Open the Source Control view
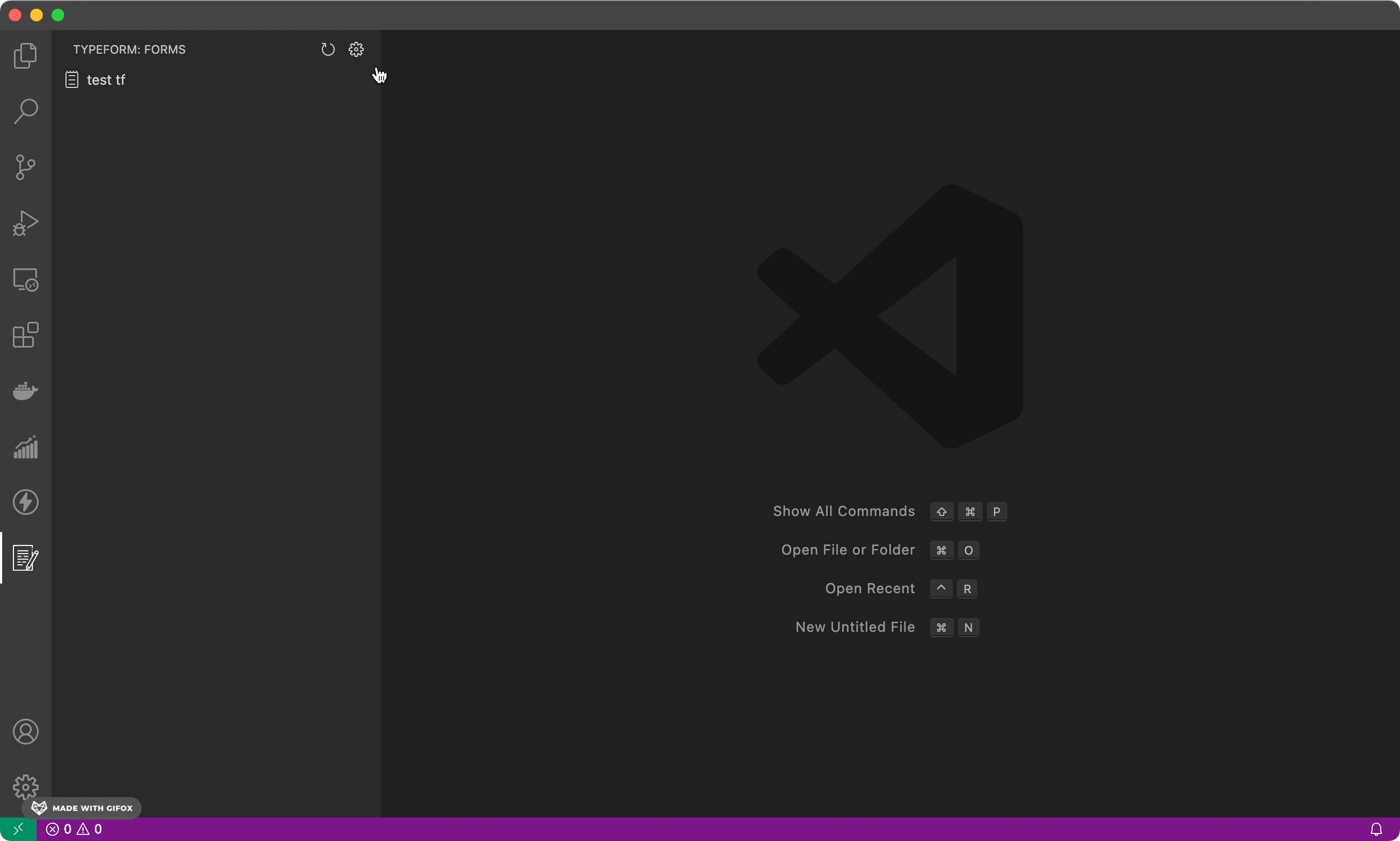Screen dimensions: 1400x841 coord(26,167)
